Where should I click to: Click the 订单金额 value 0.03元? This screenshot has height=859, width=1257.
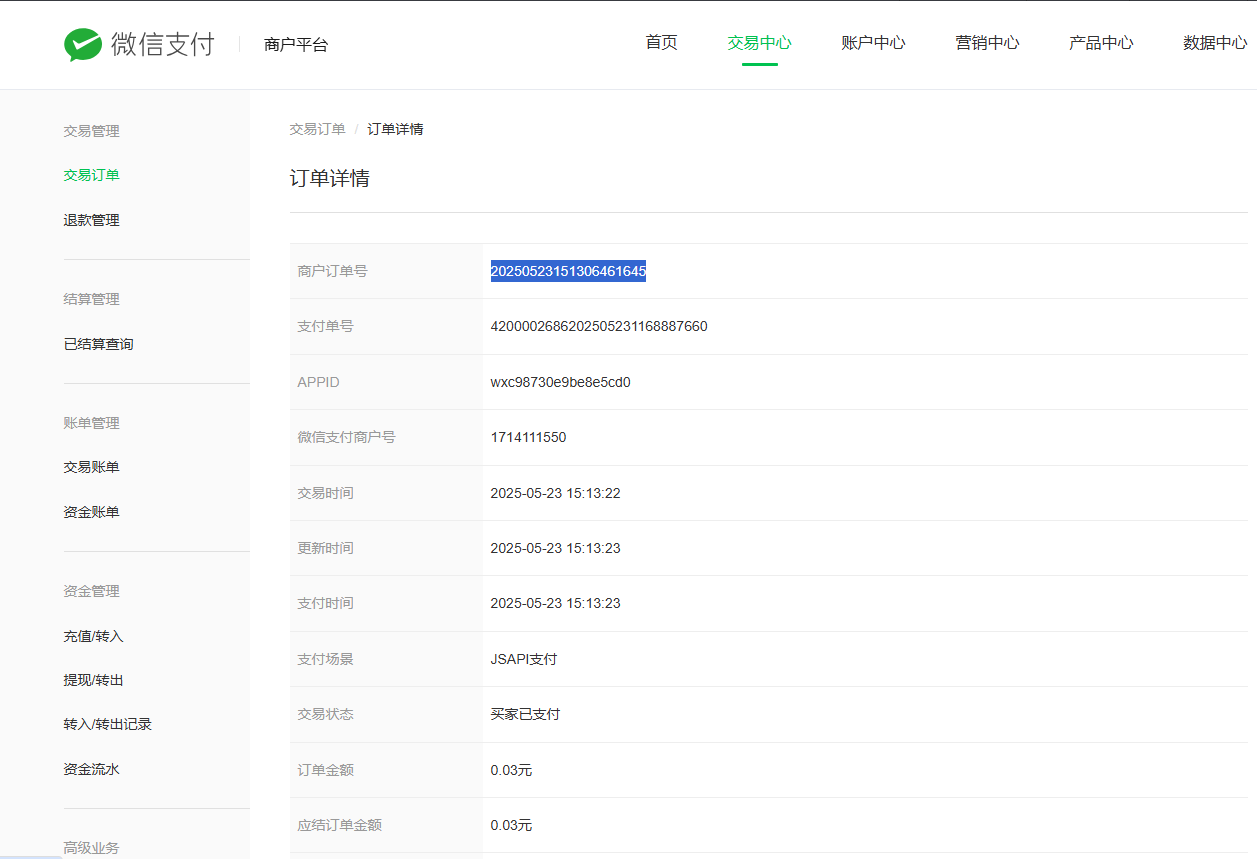click(511, 770)
